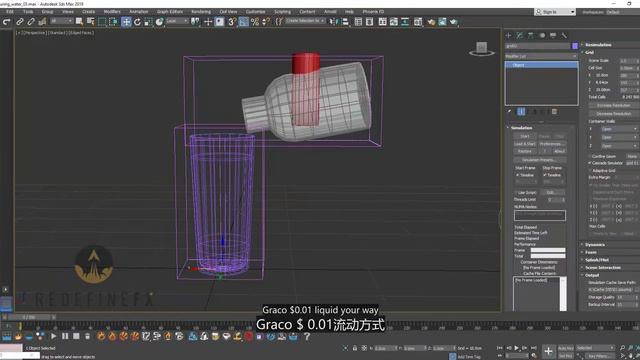The height and width of the screenshot is (360, 640).
Task: Toggle the Auto Key button
Action: (566, 348)
